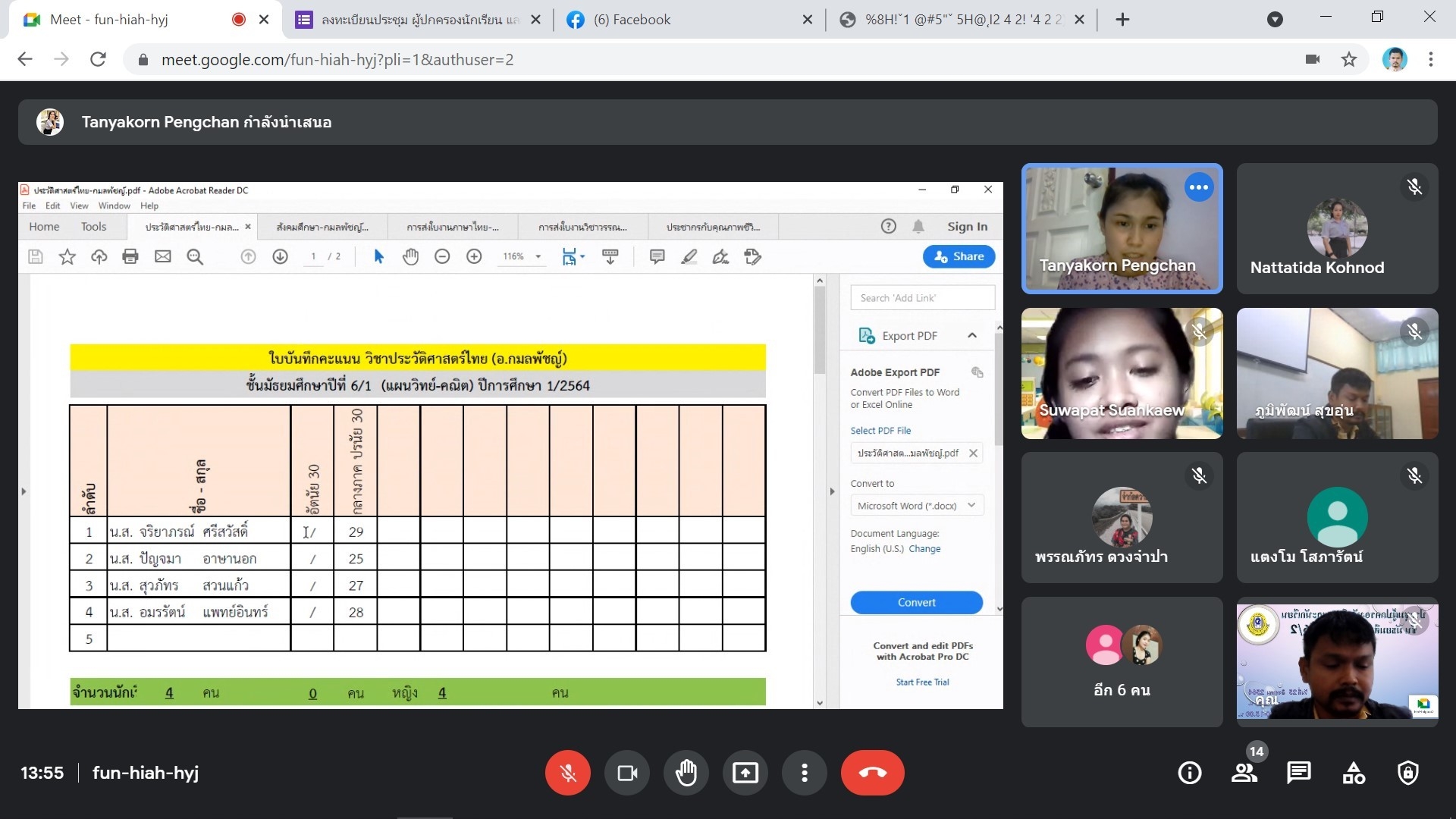Open chat with everyone panel

pyautogui.click(x=1298, y=773)
